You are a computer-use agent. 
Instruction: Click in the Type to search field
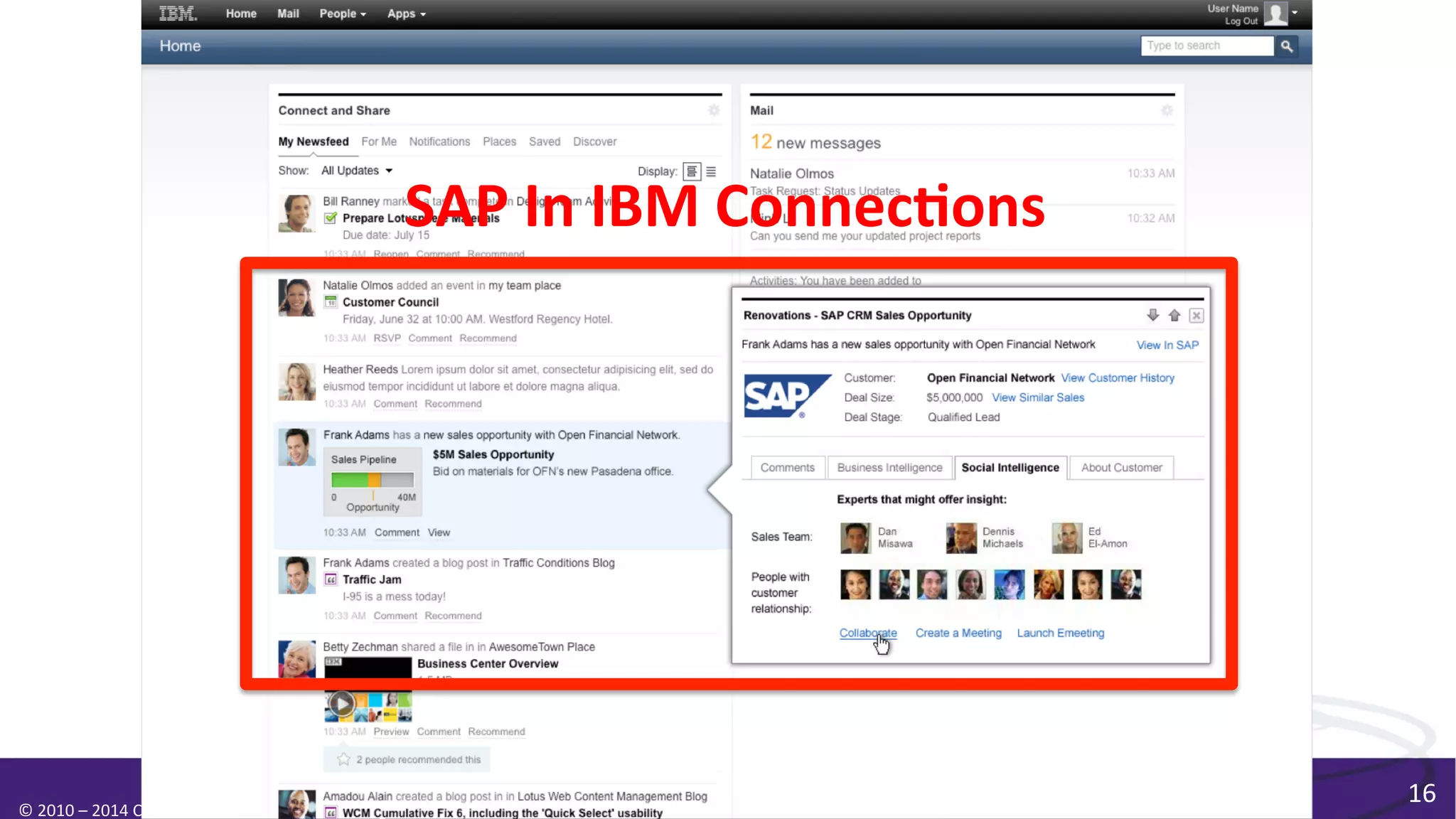coord(1207,45)
